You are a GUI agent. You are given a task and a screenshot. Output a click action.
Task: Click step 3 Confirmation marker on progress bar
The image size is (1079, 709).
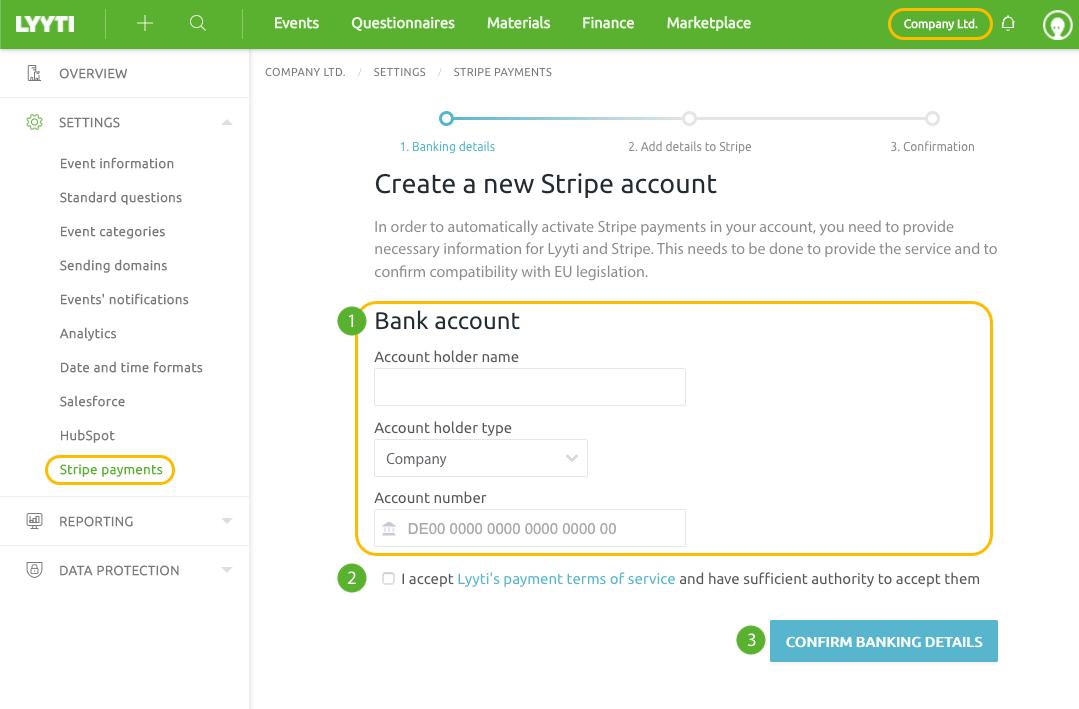[932, 118]
